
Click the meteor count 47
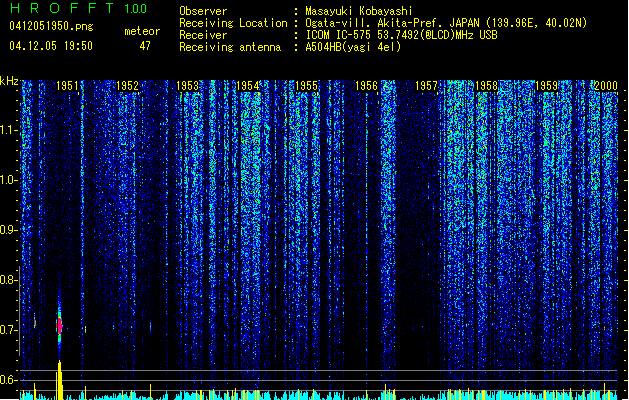[x=145, y=46]
